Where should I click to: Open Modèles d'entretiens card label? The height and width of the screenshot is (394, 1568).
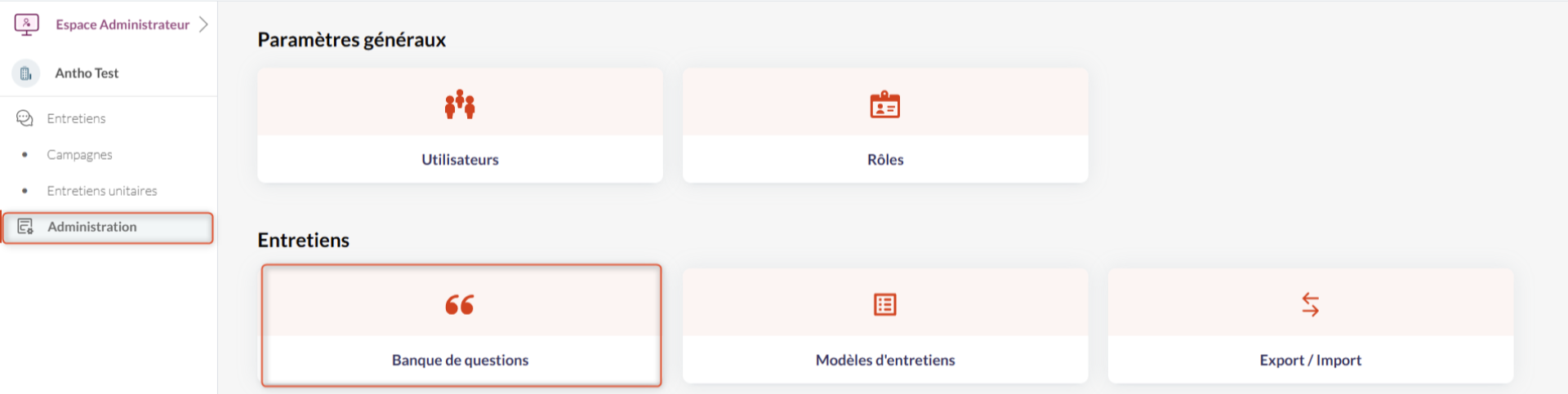pos(885,361)
